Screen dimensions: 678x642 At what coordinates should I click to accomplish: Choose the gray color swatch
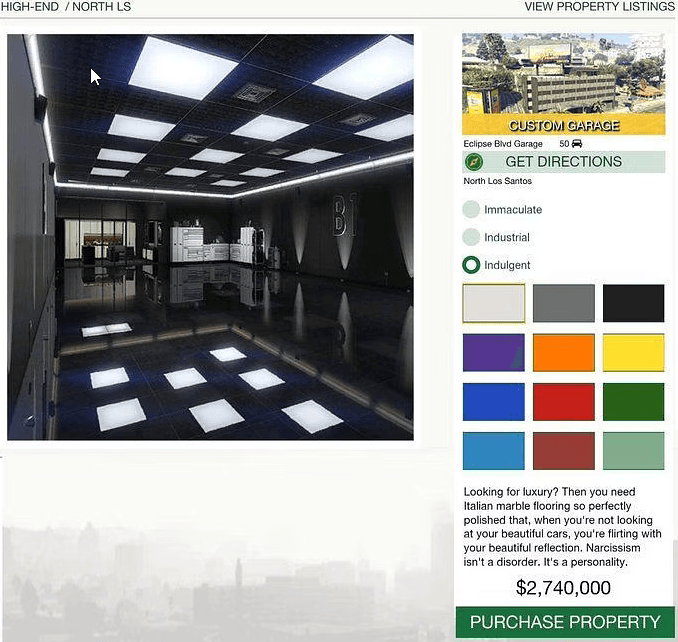[563, 303]
